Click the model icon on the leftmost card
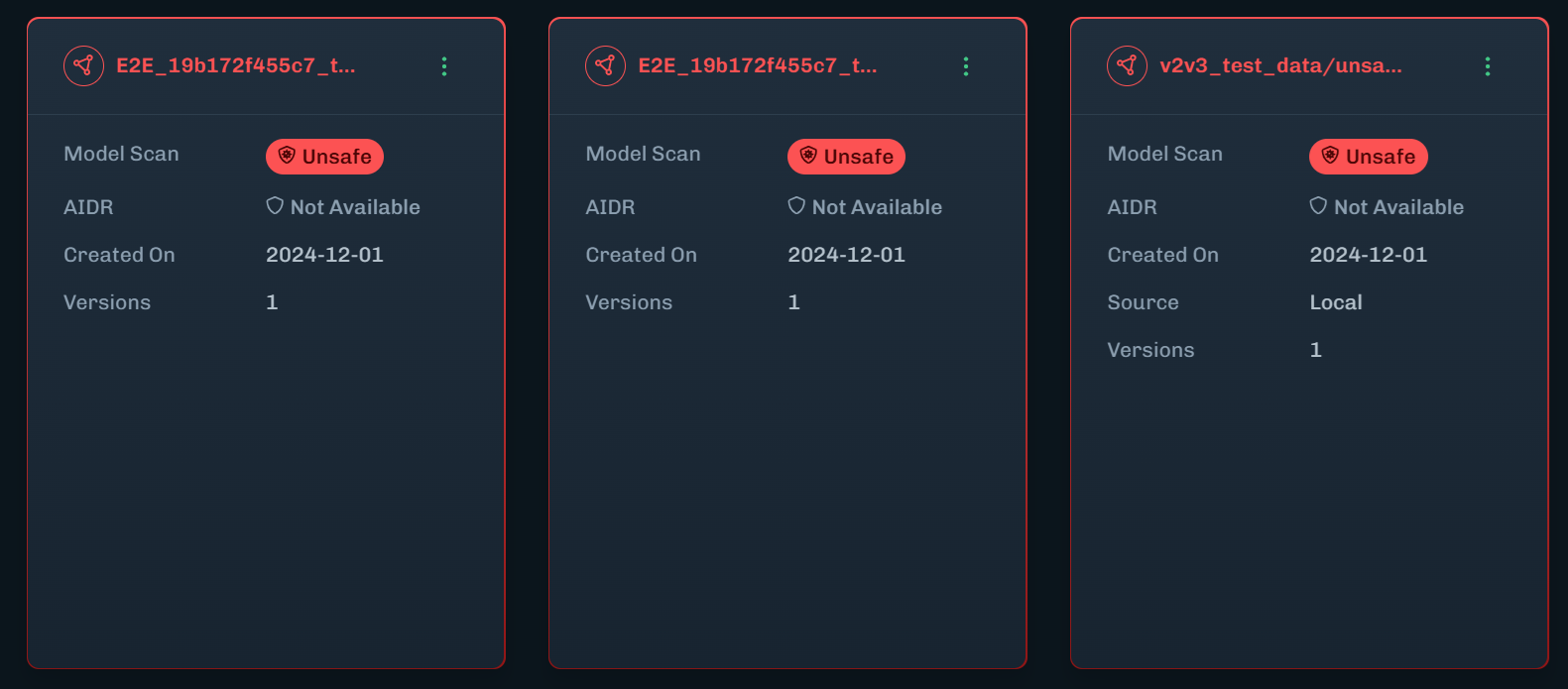This screenshot has height=689, width=1568. coord(83,66)
